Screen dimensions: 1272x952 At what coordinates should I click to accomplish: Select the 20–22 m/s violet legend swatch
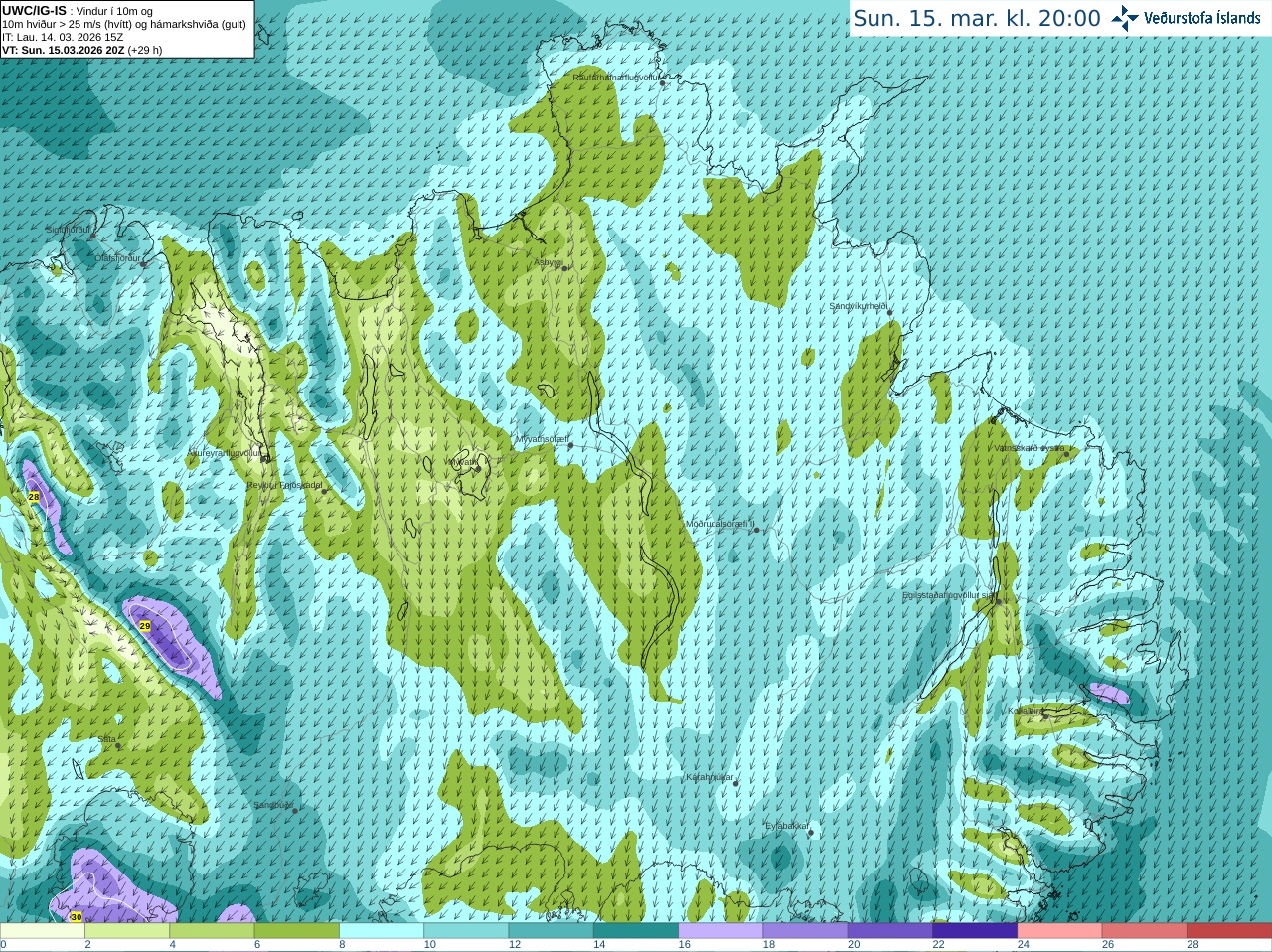pos(890,931)
